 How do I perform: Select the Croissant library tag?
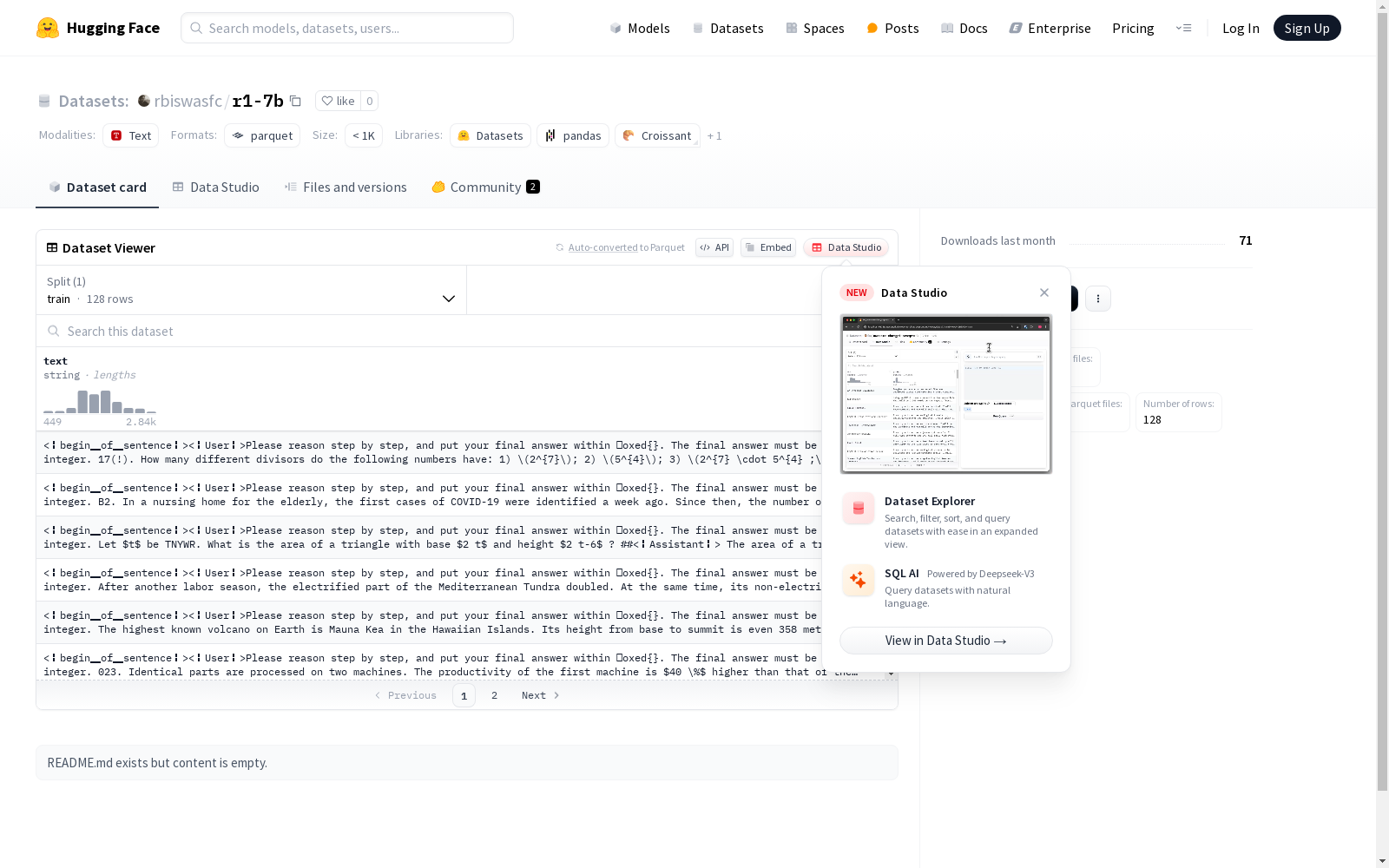(x=657, y=135)
